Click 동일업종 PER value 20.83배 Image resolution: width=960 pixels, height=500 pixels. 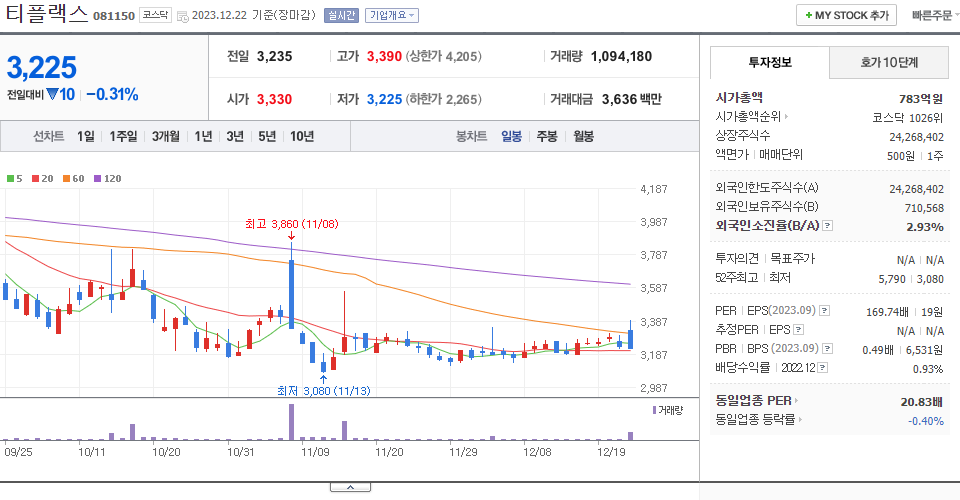click(921, 401)
